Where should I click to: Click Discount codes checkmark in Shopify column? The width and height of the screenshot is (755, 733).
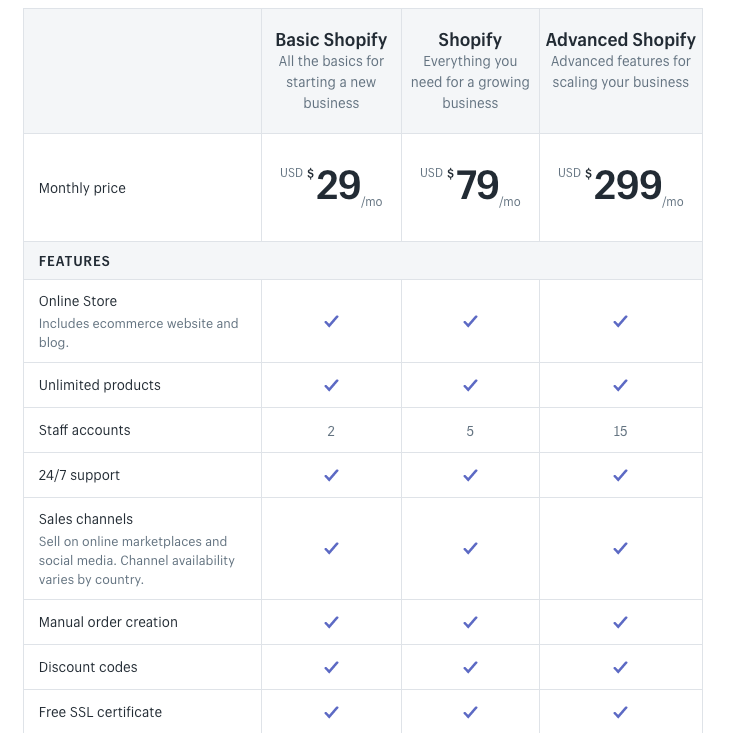470,667
